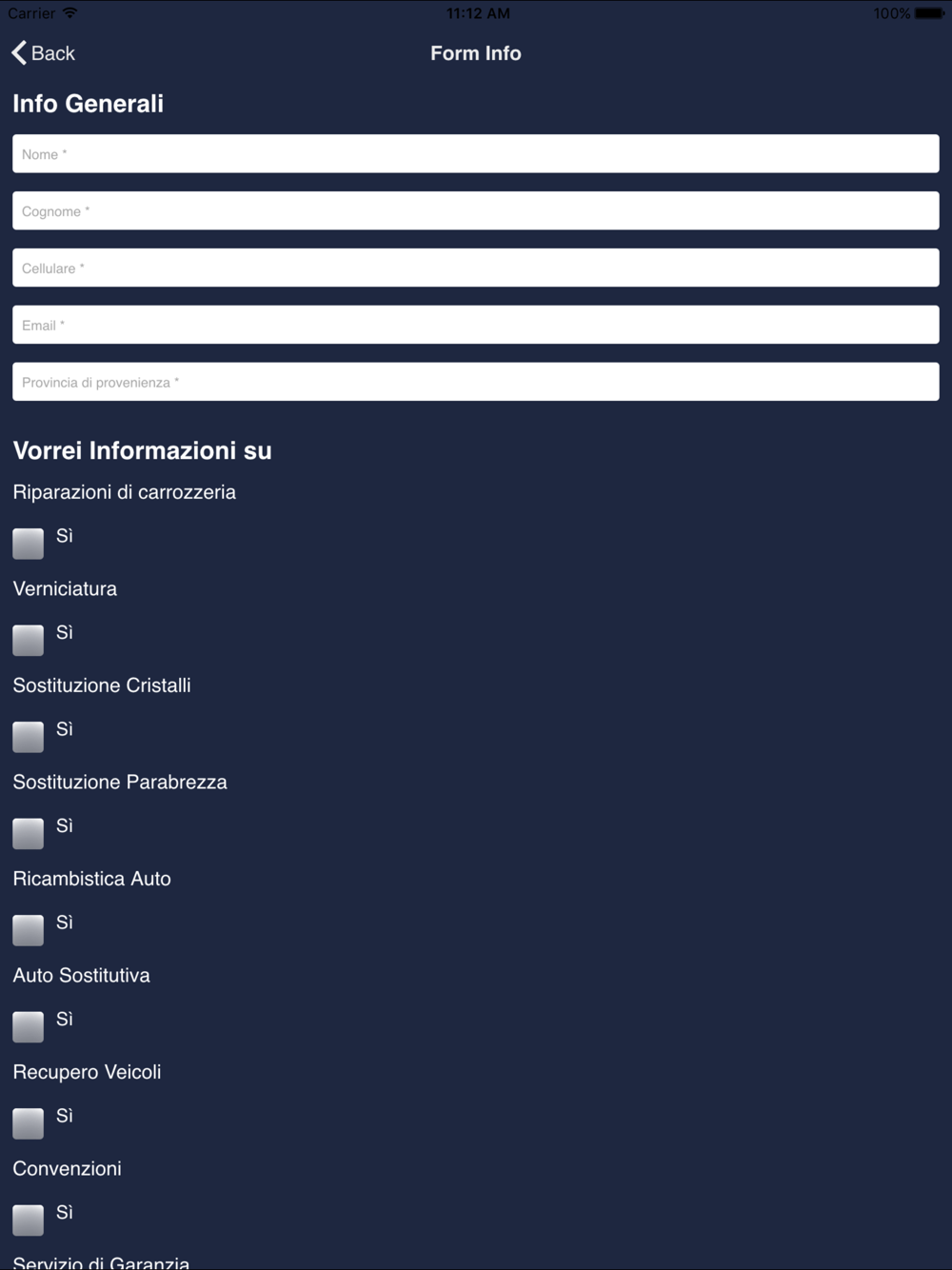Toggle the Ricambistica Auto checkbox
952x1270 pixels.
(x=29, y=930)
